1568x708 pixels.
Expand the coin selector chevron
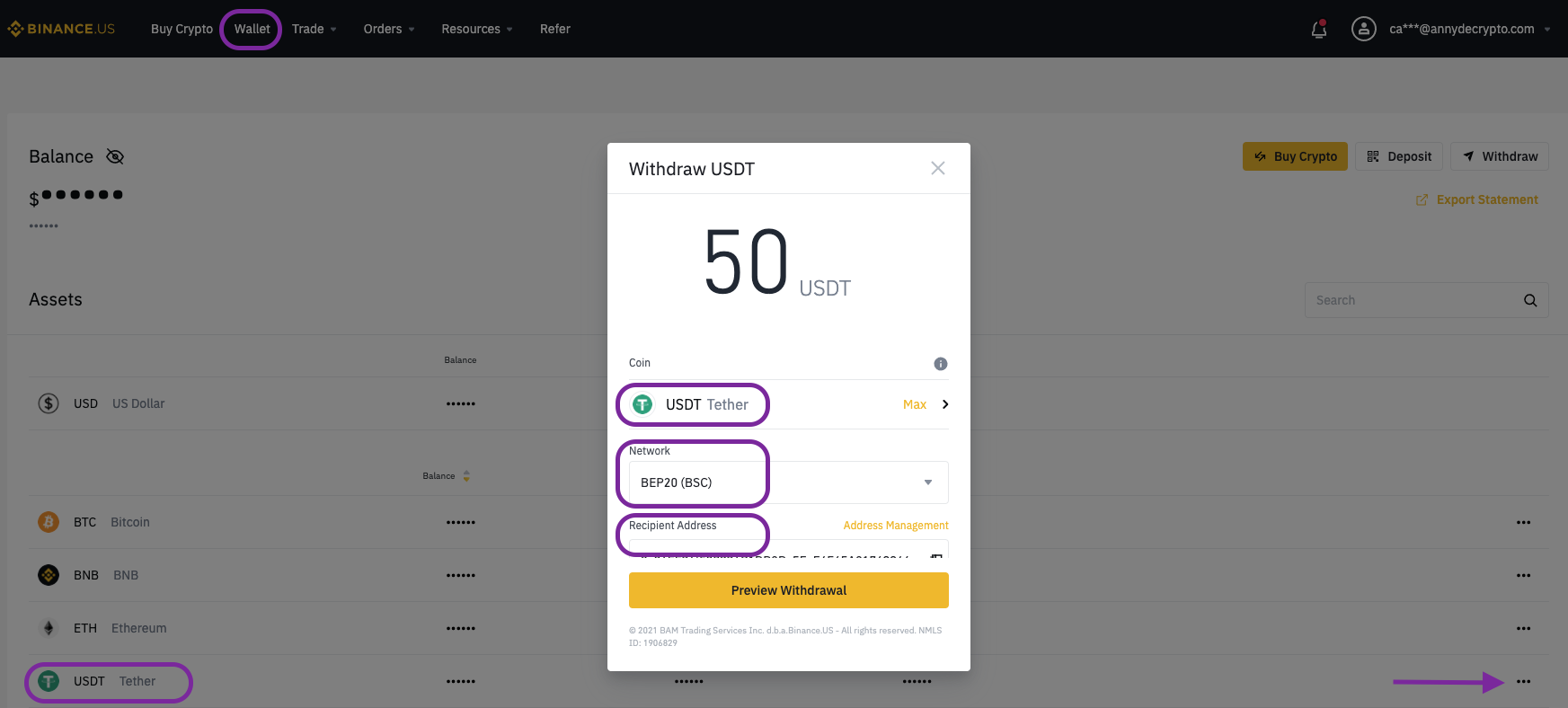(x=944, y=404)
